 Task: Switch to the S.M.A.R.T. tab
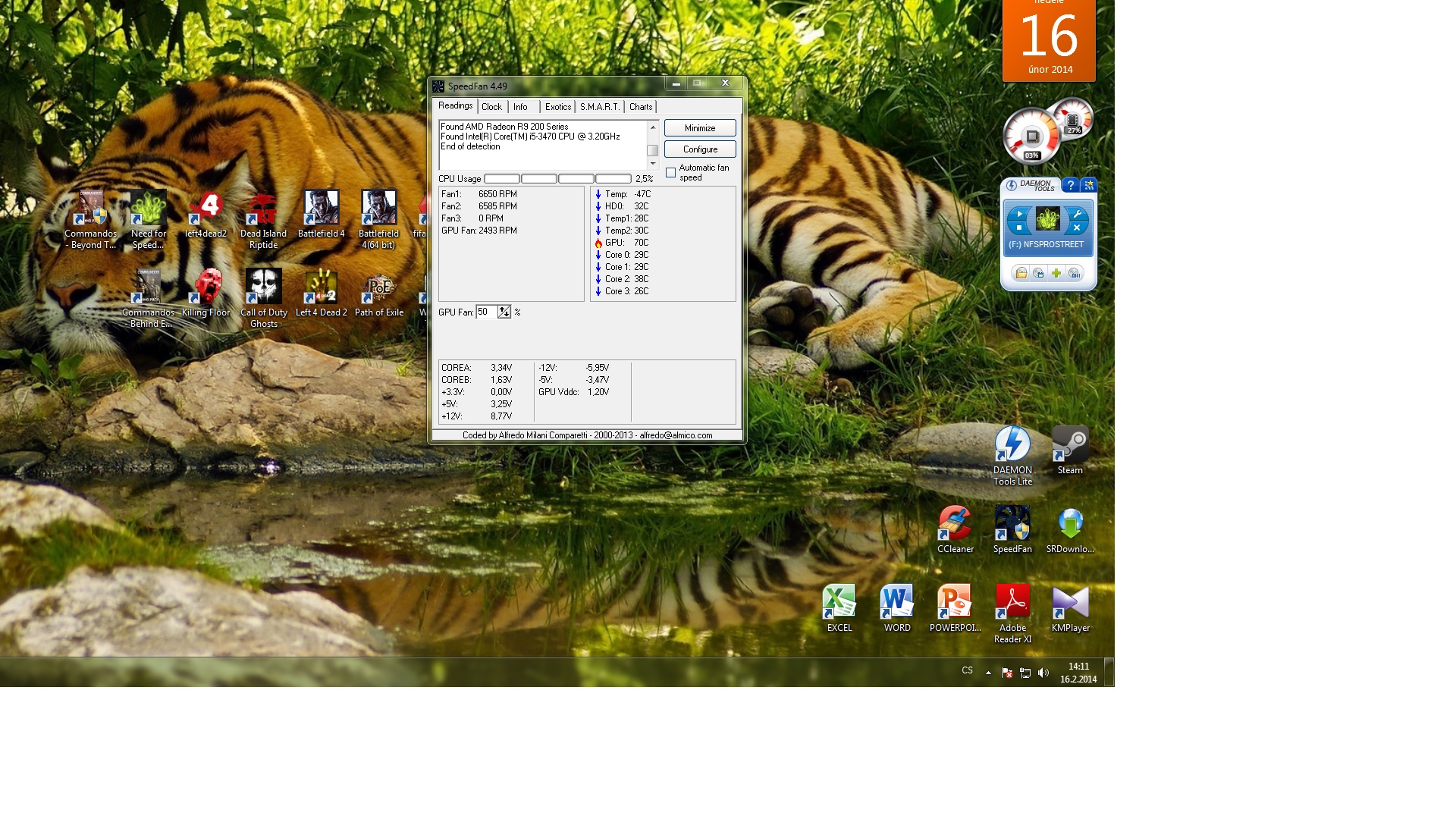[599, 107]
